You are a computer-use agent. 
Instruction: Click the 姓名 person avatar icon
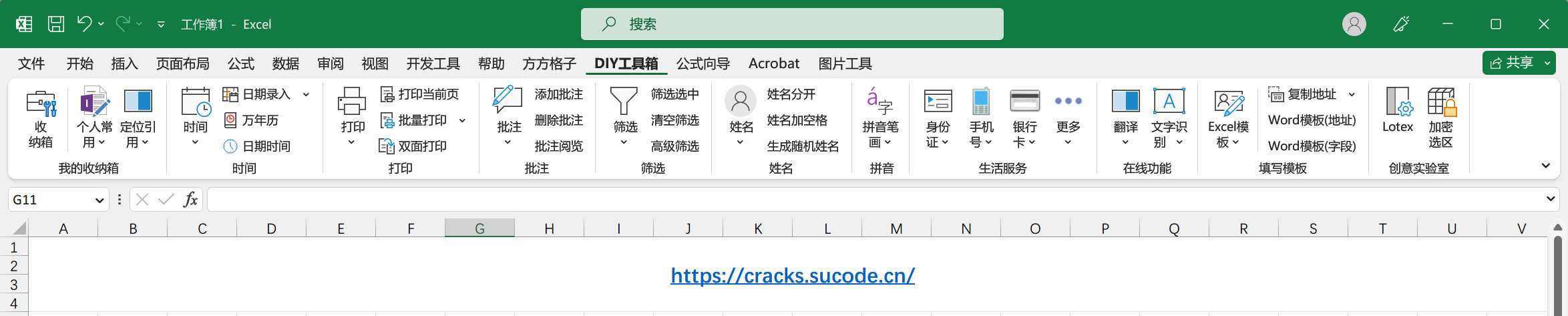pos(741,102)
